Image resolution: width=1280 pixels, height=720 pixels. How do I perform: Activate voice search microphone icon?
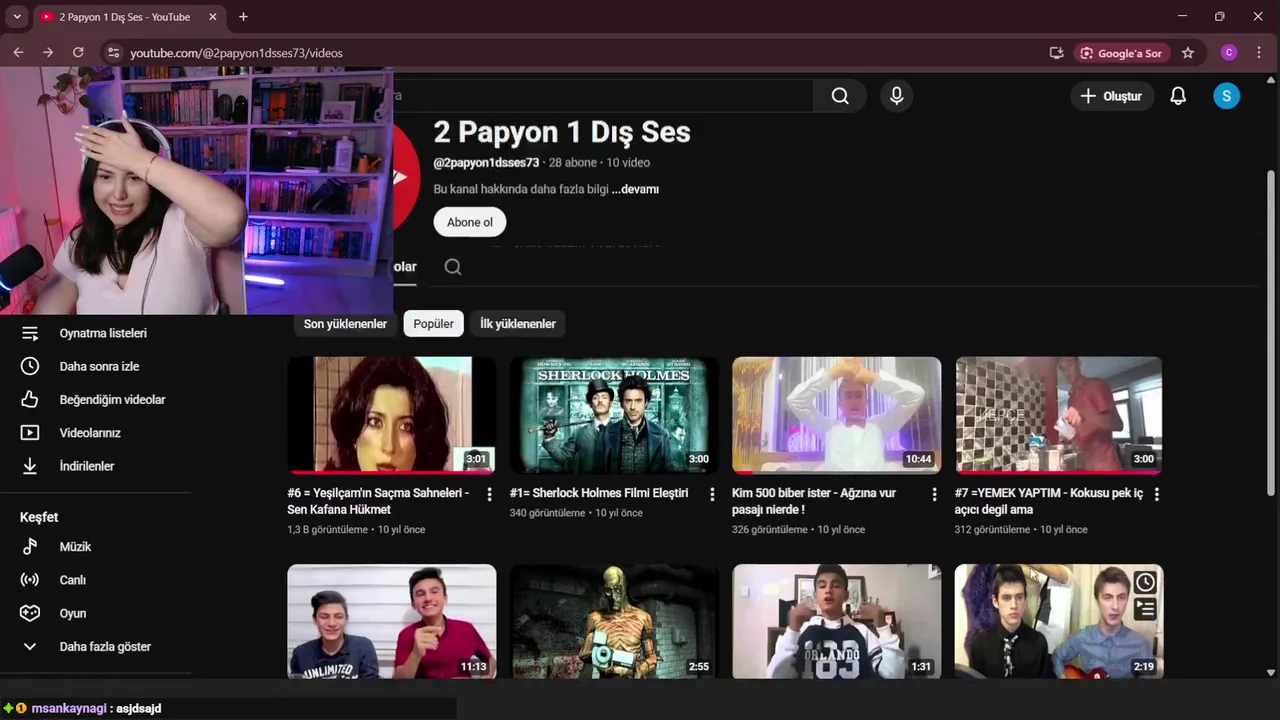pyautogui.click(x=896, y=96)
